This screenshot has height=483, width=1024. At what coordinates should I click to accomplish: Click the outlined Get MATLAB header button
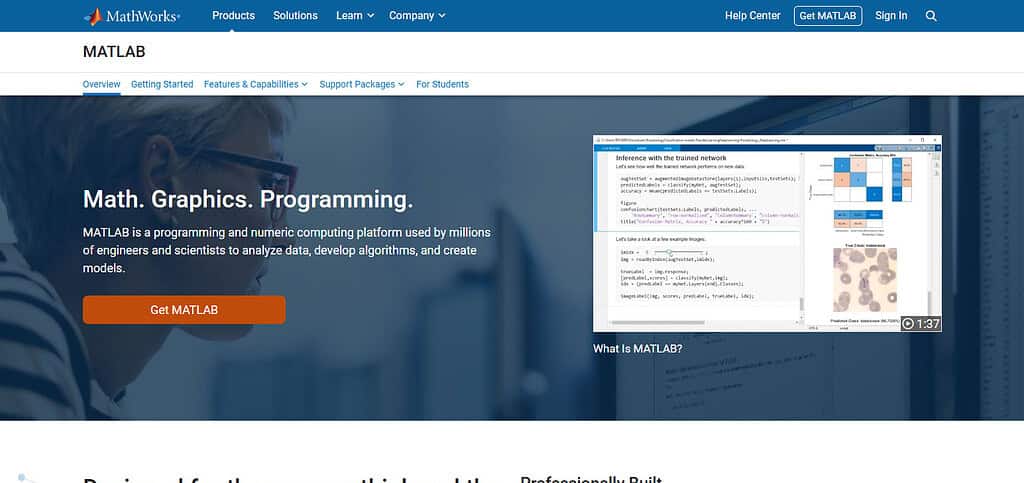(827, 16)
